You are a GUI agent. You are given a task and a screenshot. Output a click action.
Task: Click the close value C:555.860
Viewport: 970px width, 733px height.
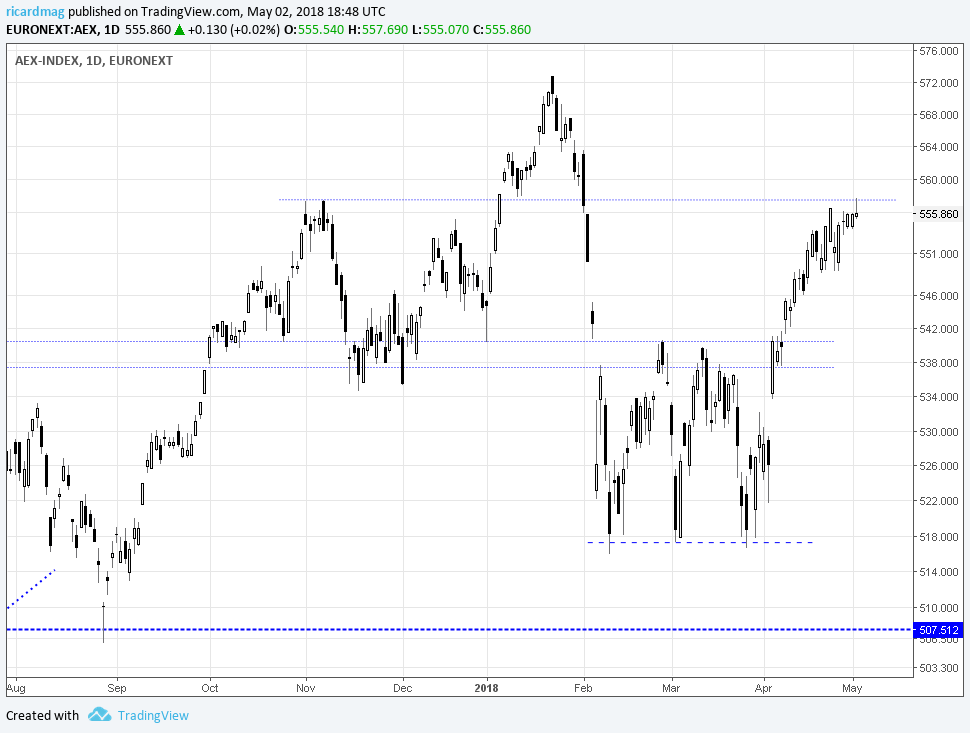tap(502, 30)
